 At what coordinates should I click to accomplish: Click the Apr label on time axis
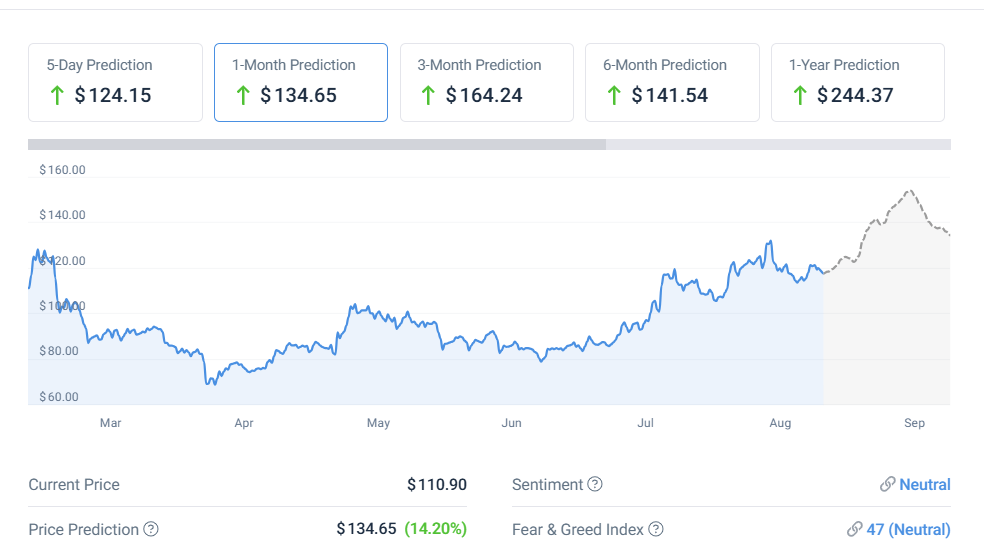(244, 423)
